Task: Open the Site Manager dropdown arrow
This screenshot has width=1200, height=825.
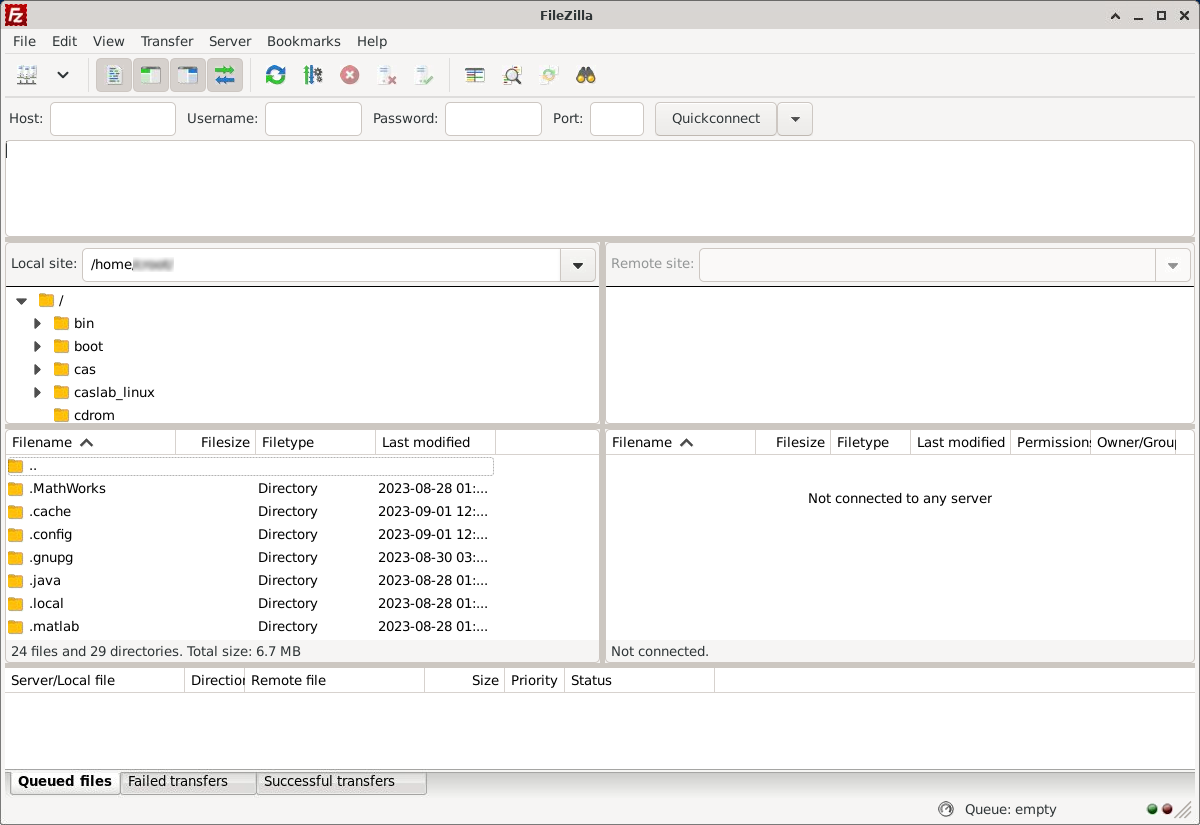Action: [x=63, y=75]
